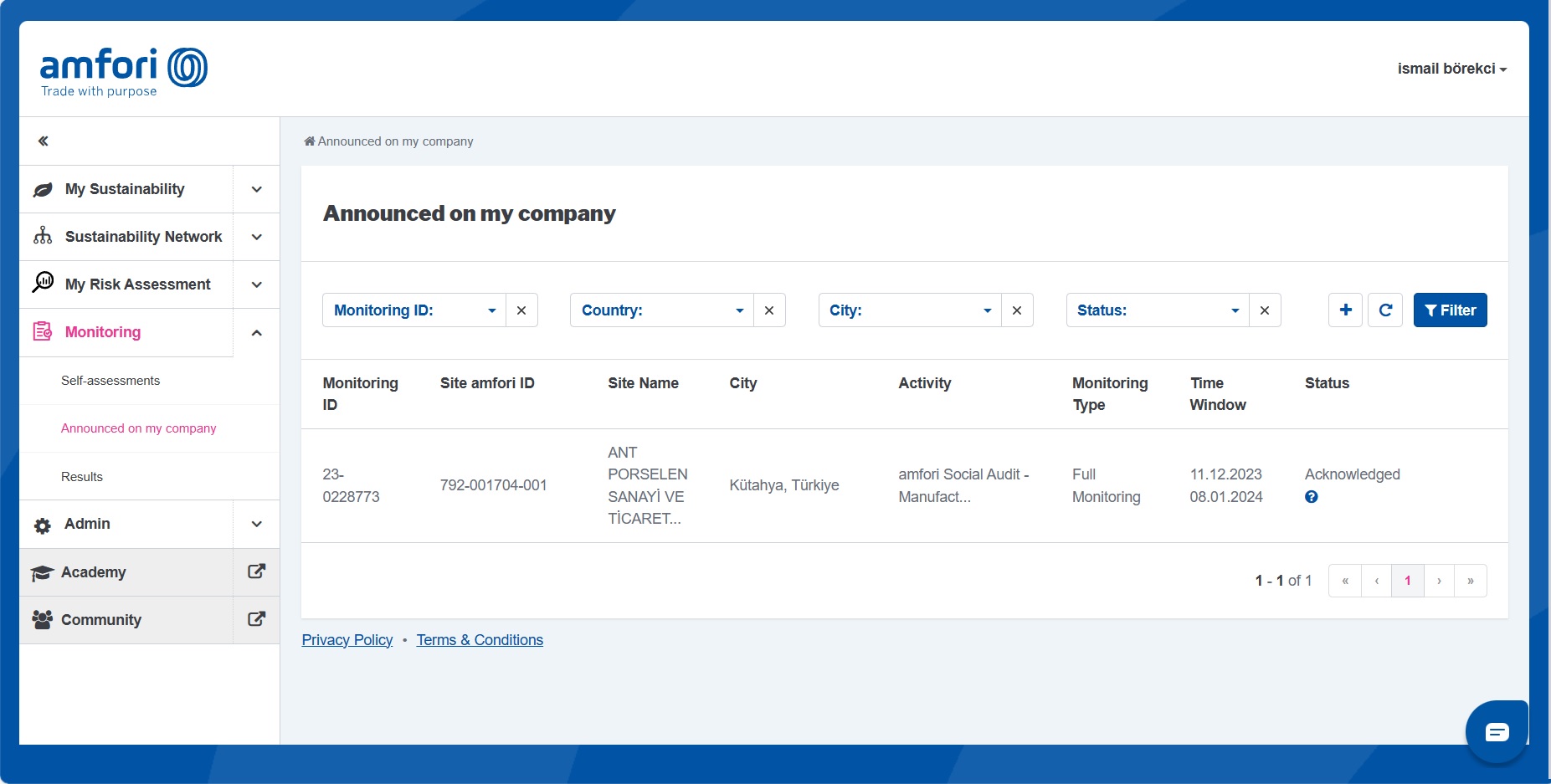The width and height of the screenshot is (1551, 784).
Task: Open ismail börekci user menu
Action: (x=1451, y=69)
